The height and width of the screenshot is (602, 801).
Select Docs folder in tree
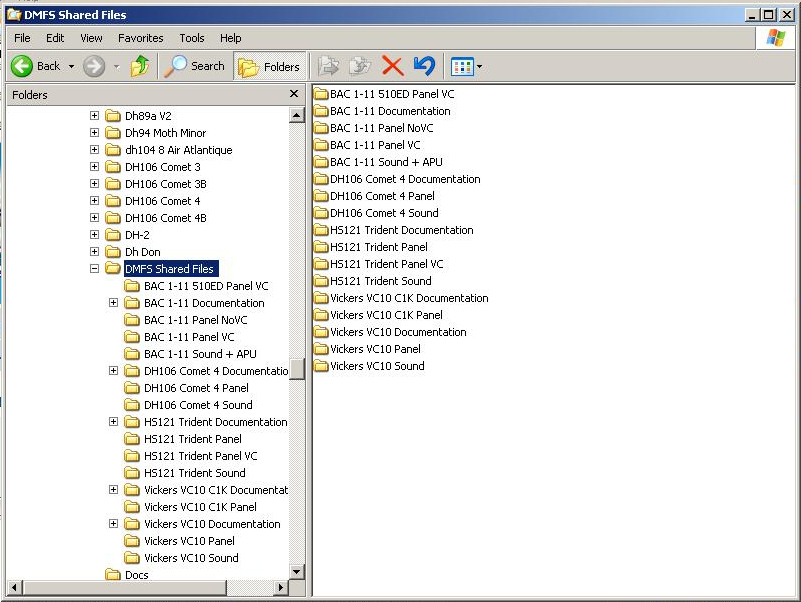click(136, 575)
